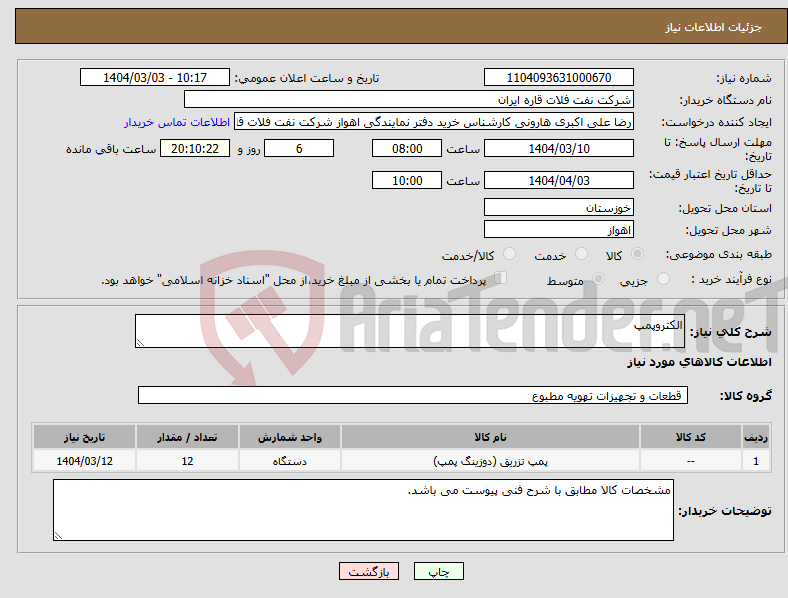Click the buyer notes textarea مشخصات کالا
Image resolution: width=788 pixels, height=598 pixels.
pos(363,510)
